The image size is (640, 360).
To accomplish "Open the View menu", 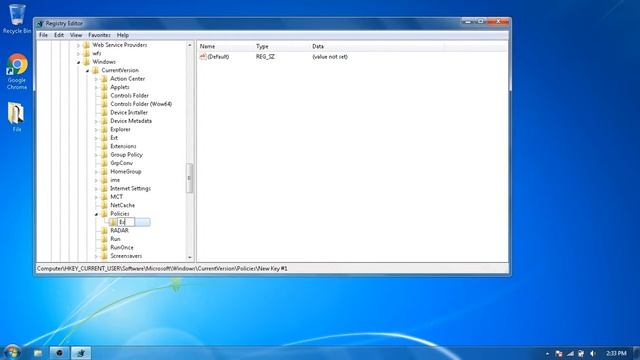I will point(76,35).
